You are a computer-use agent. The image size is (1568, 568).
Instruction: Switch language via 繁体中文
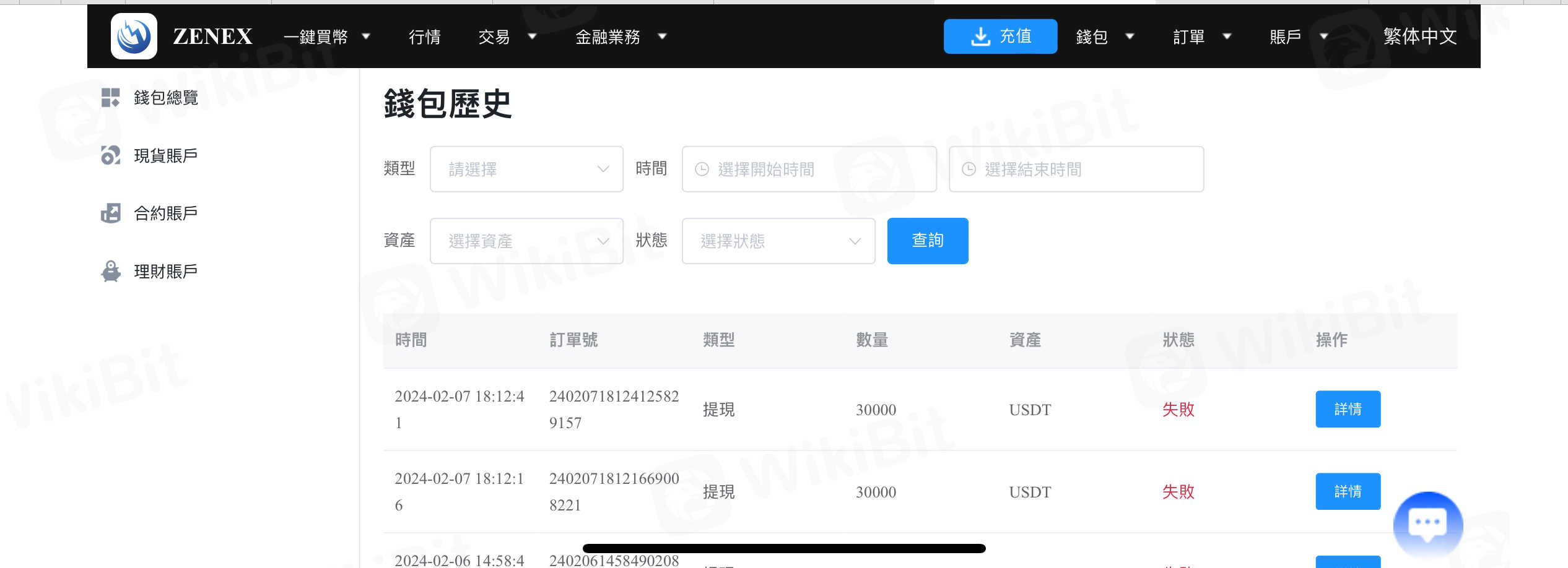pyautogui.click(x=1419, y=37)
